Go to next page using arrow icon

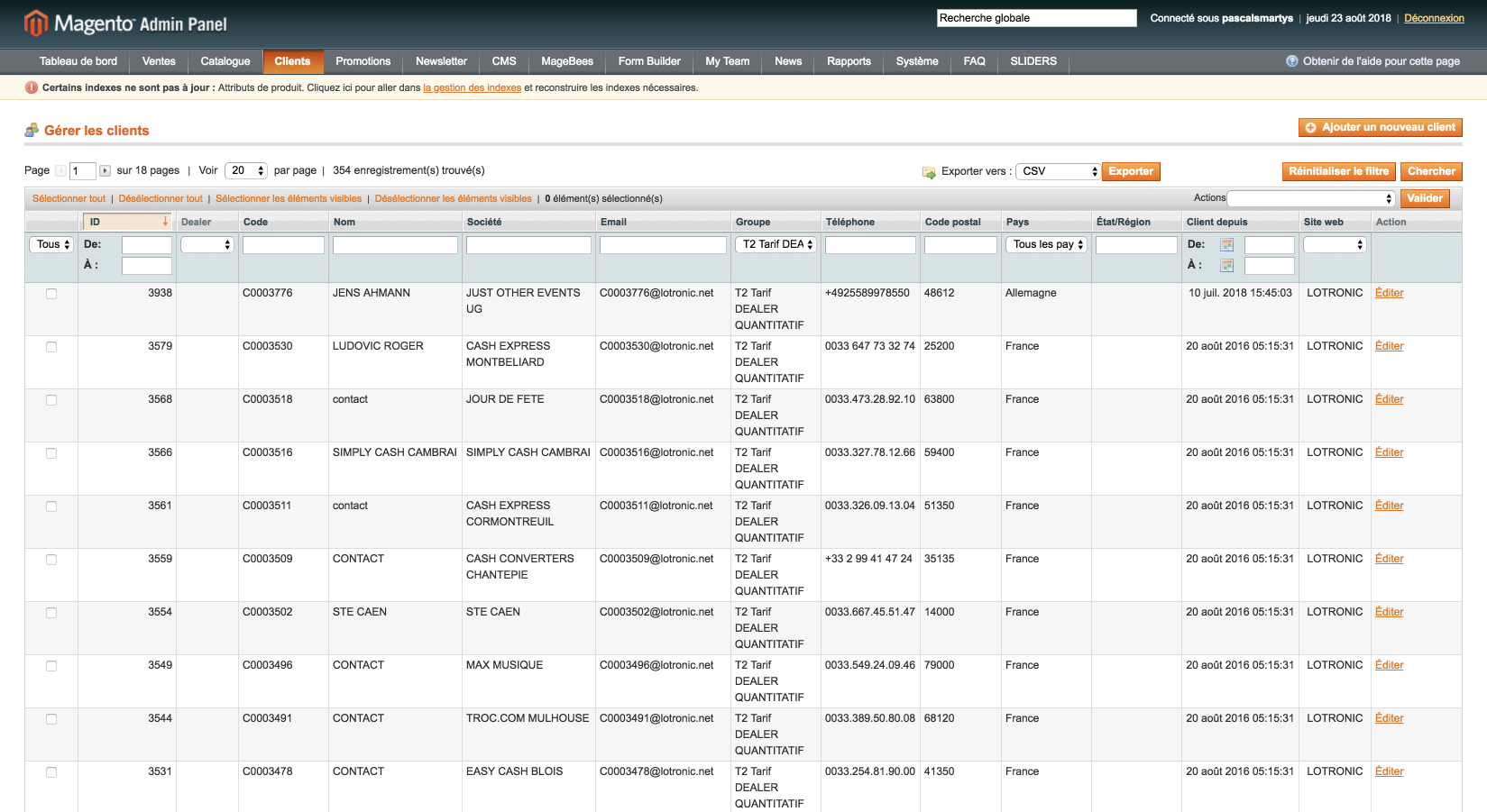pos(106,171)
